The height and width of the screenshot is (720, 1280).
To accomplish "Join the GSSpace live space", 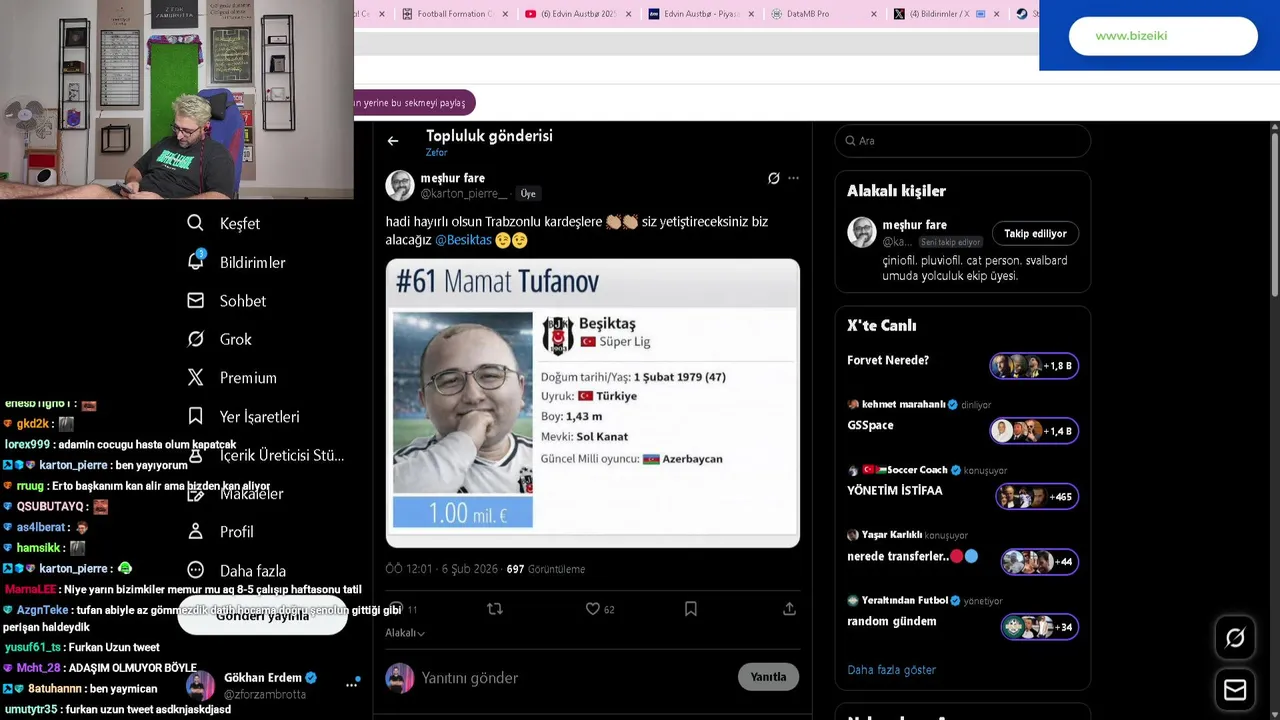I will pyautogui.click(x=870, y=425).
